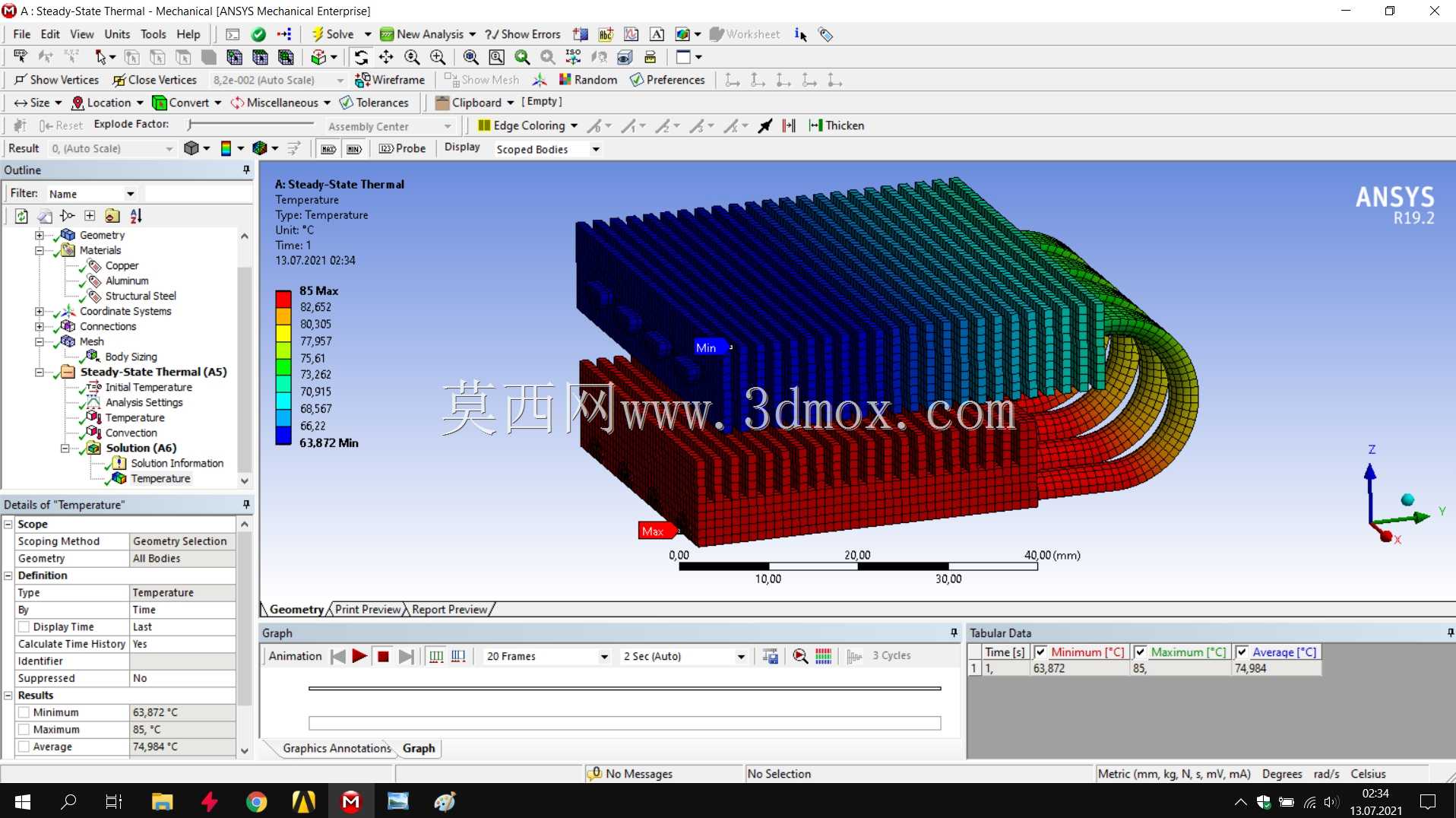Screen dimensions: 1456x818
Task: Collapse the Scope section in Details
Action: point(8,524)
